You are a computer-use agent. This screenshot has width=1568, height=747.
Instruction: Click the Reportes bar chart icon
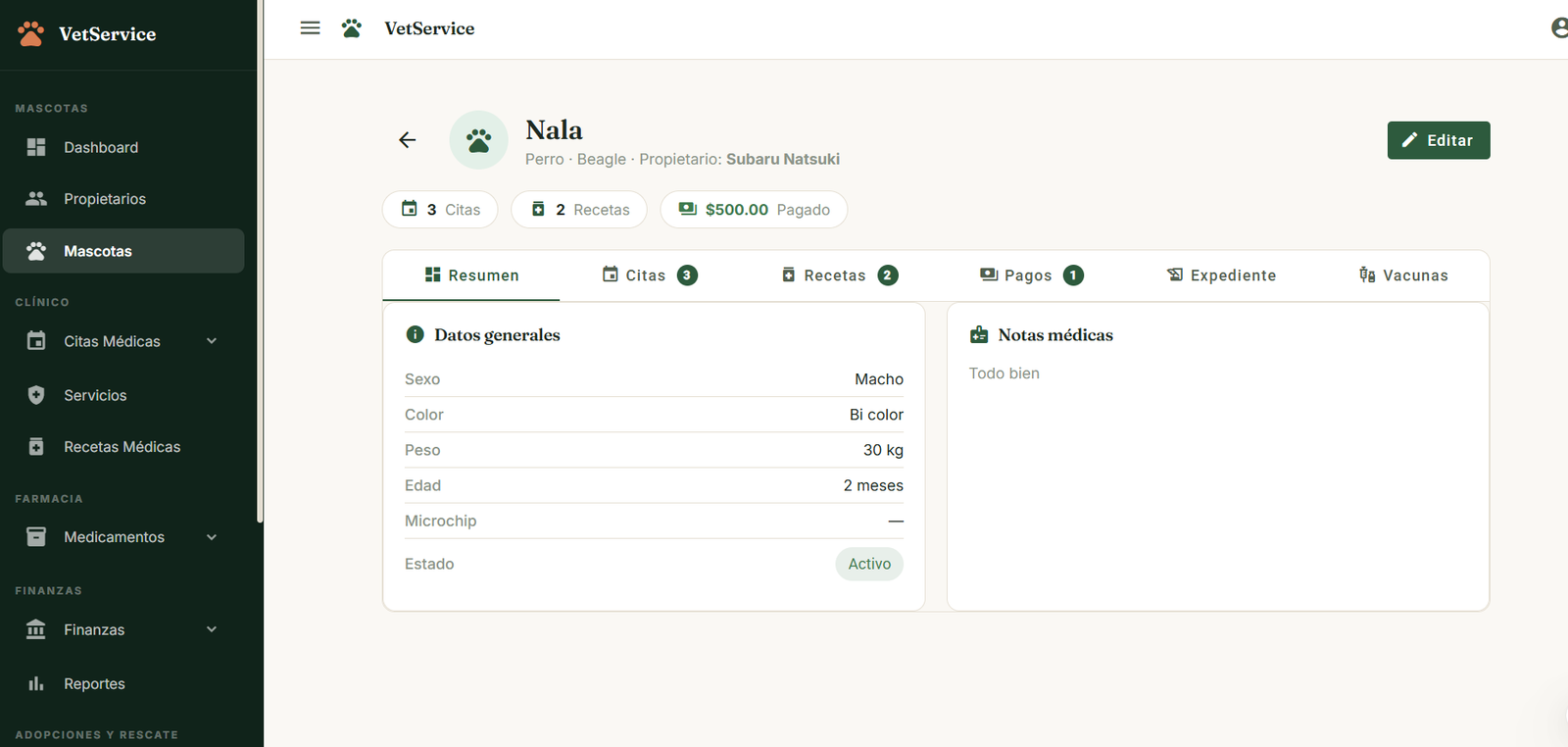(36, 684)
